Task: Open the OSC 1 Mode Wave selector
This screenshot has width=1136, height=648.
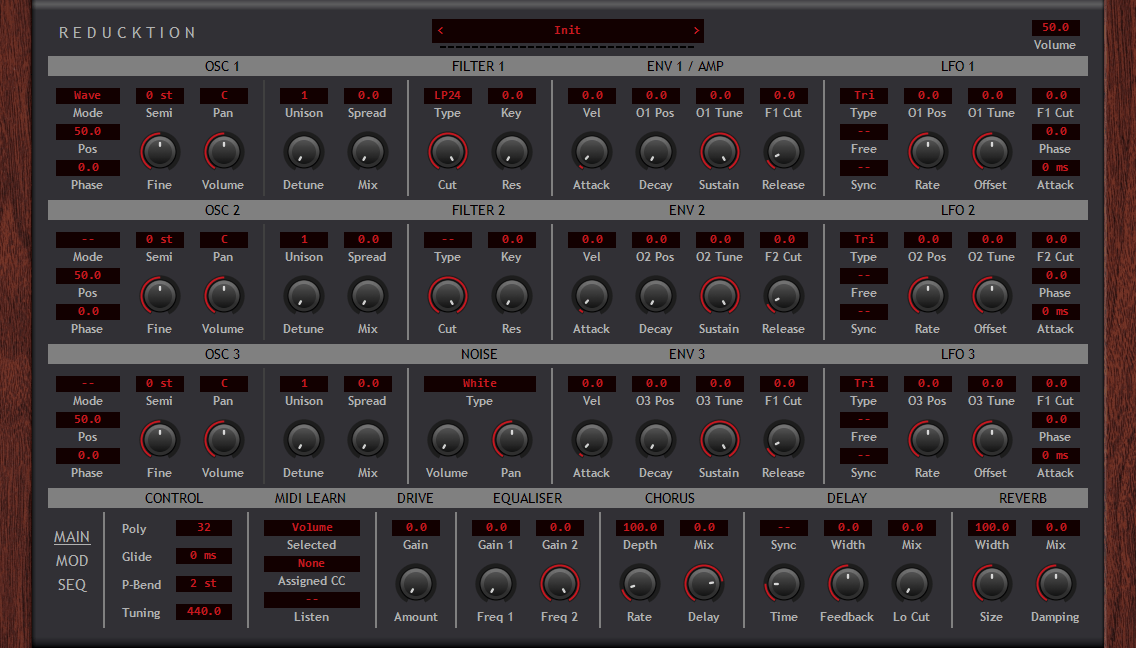Action: [87, 96]
